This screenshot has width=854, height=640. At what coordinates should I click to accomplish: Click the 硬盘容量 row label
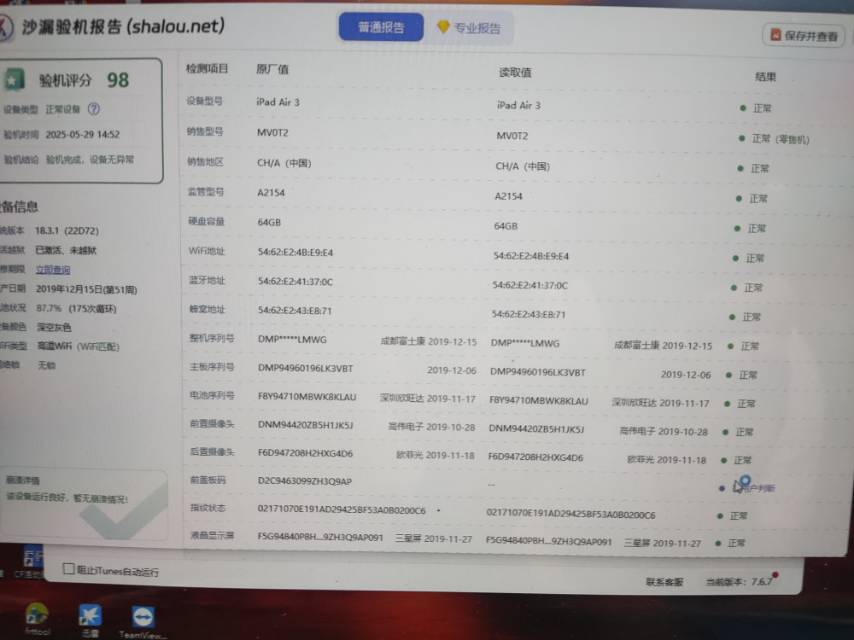pos(206,221)
